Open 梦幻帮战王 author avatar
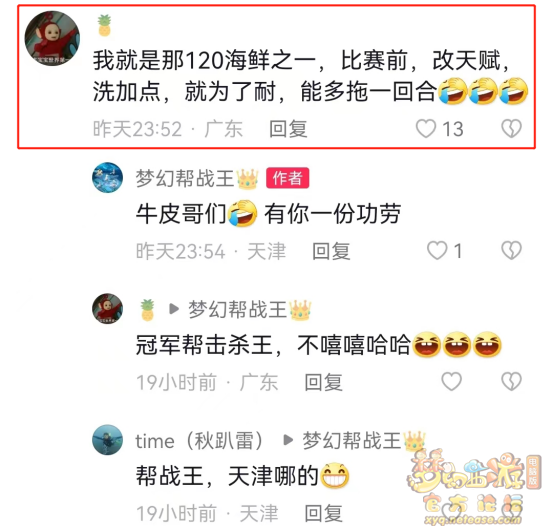Screen dimensions: 553x532 coord(108,178)
